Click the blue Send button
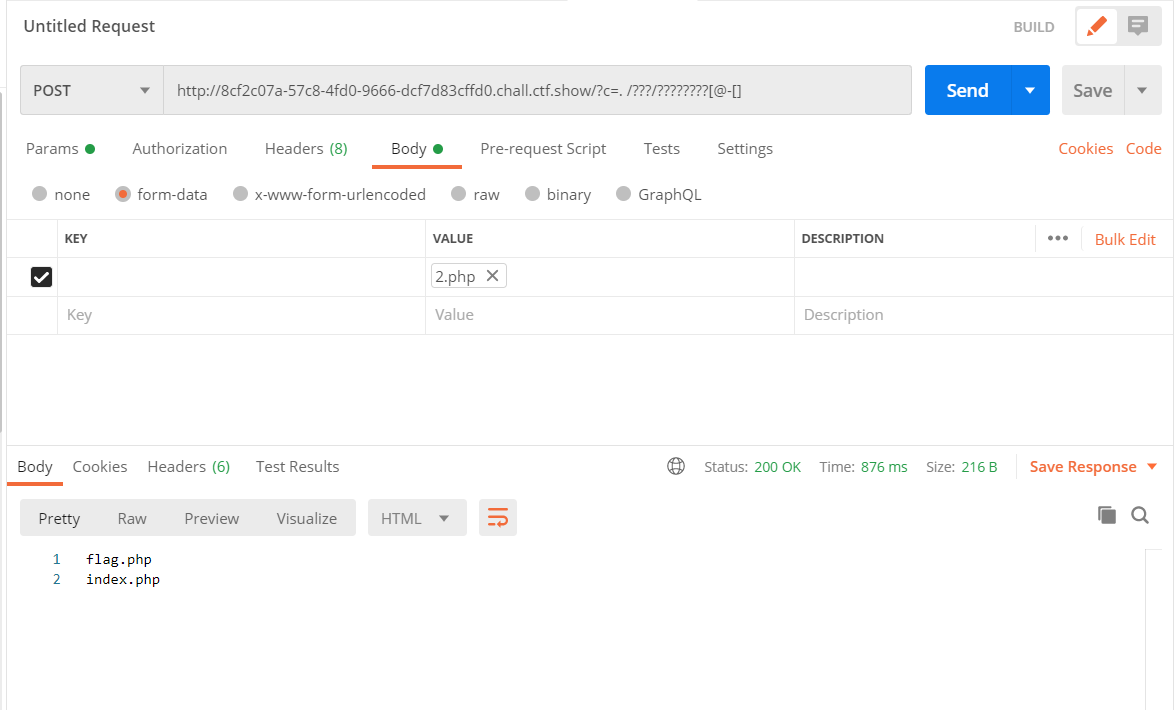 967,90
